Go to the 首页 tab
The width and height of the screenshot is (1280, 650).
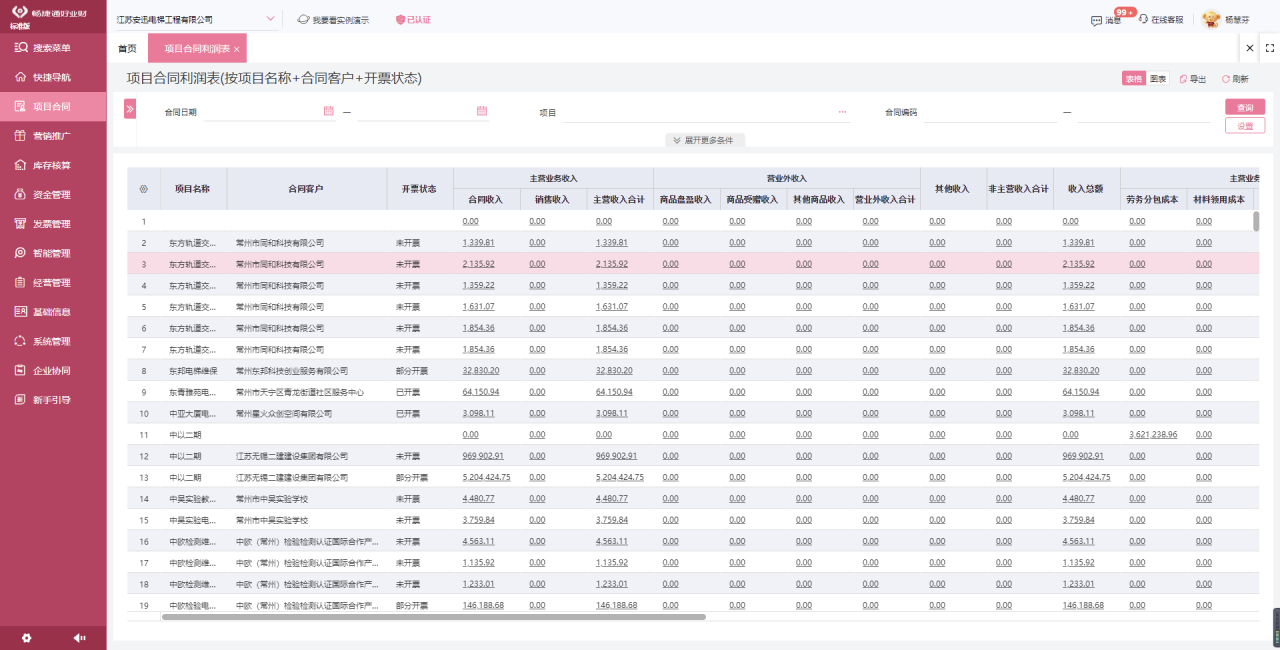127,48
